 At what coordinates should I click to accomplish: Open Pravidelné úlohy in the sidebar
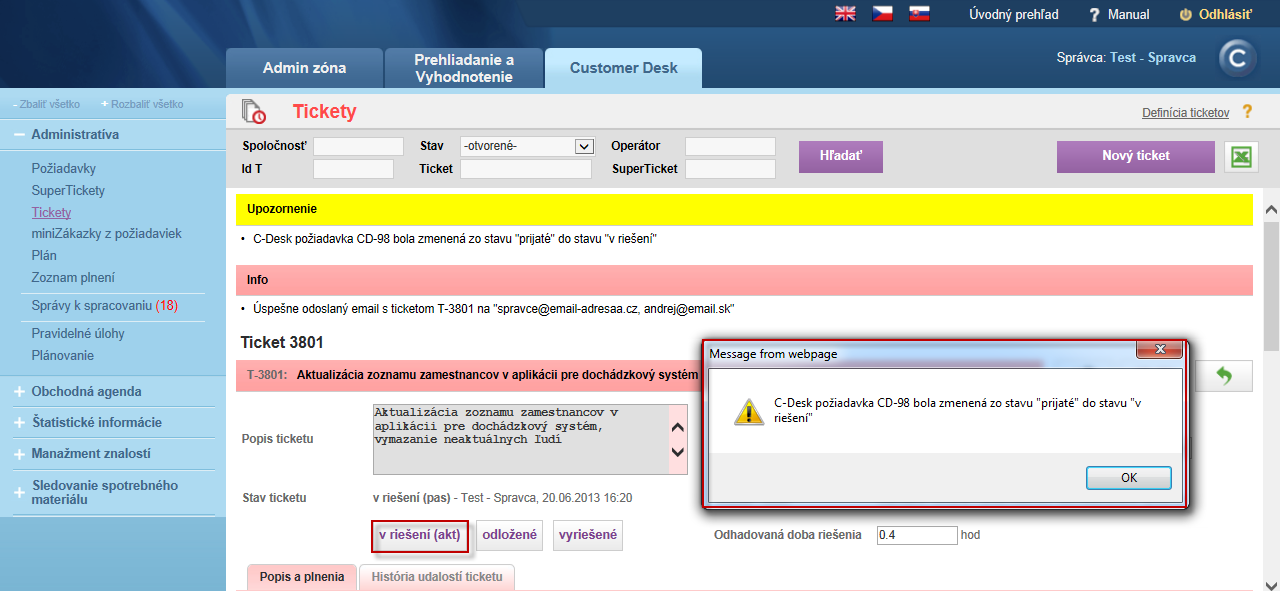[78, 334]
